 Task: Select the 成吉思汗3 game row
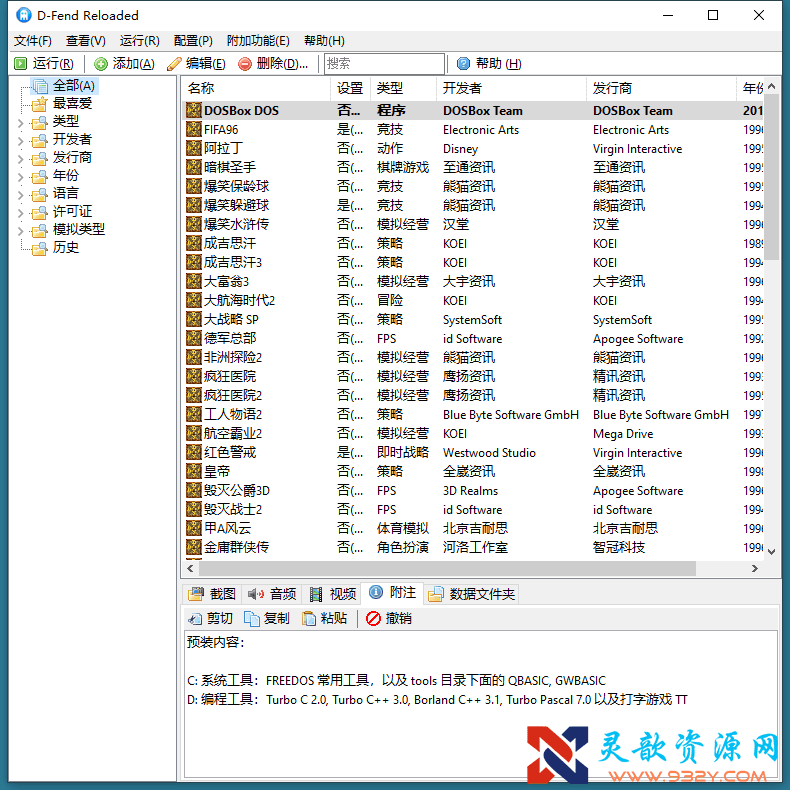pos(472,262)
